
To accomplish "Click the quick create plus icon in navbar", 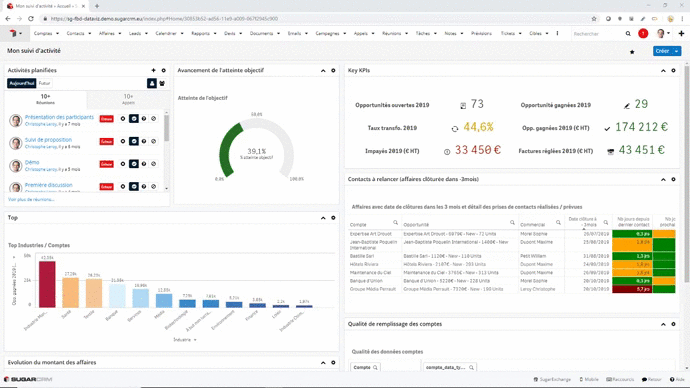I will tap(681, 33).
